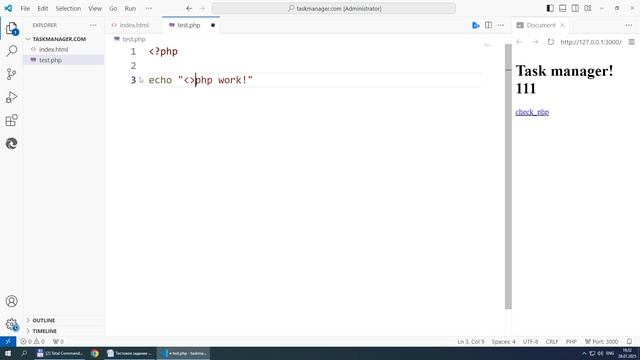Open the Run and Debug view
Screen dimensions: 640x360
(x=11, y=97)
